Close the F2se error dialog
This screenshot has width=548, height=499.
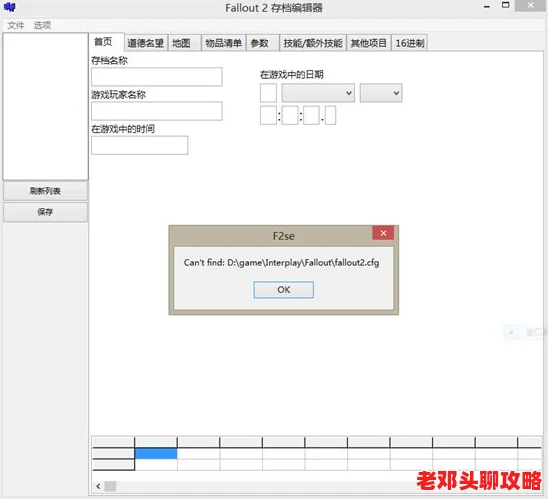tap(383, 233)
